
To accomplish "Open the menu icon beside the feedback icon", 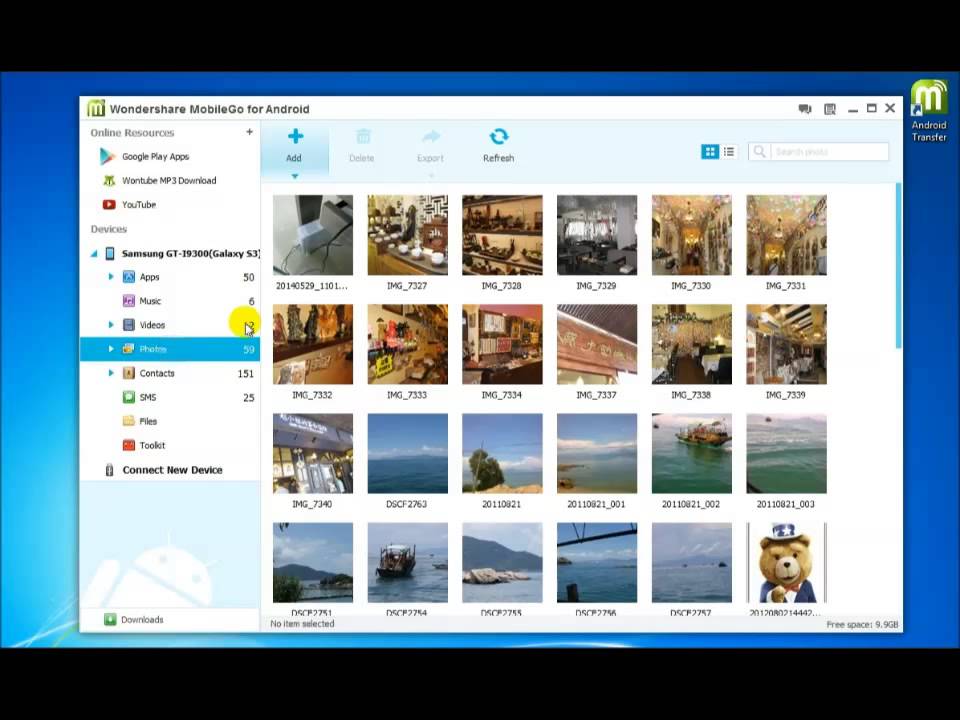I will (830, 109).
